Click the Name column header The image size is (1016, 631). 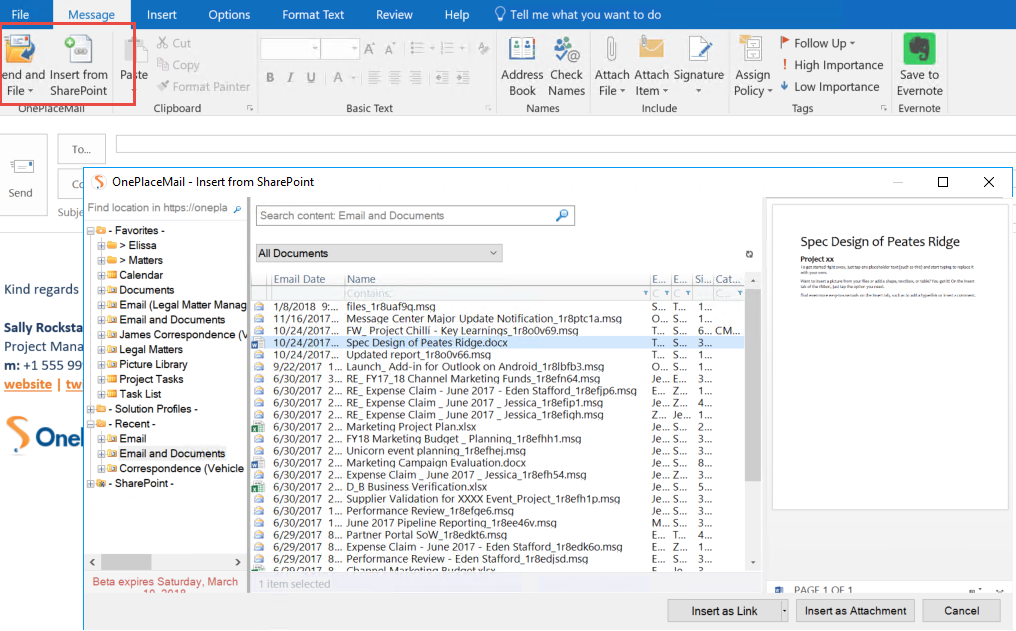pyautogui.click(x=497, y=279)
